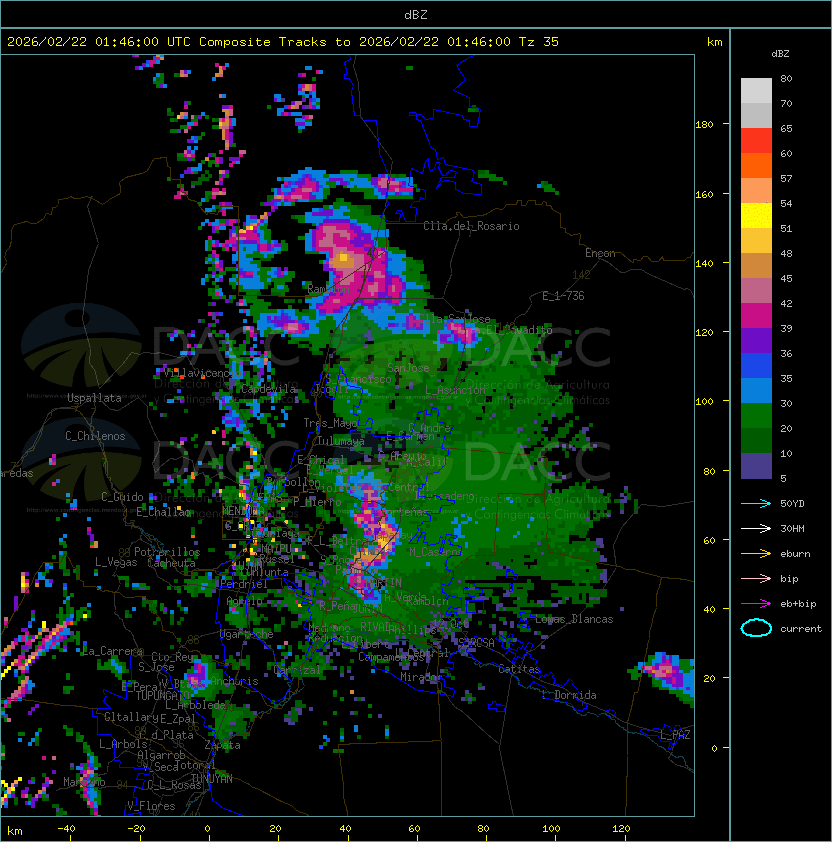Click the 'L_Asuncion' map label
The height and width of the screenshot is (842, 832).
(455, 390)
